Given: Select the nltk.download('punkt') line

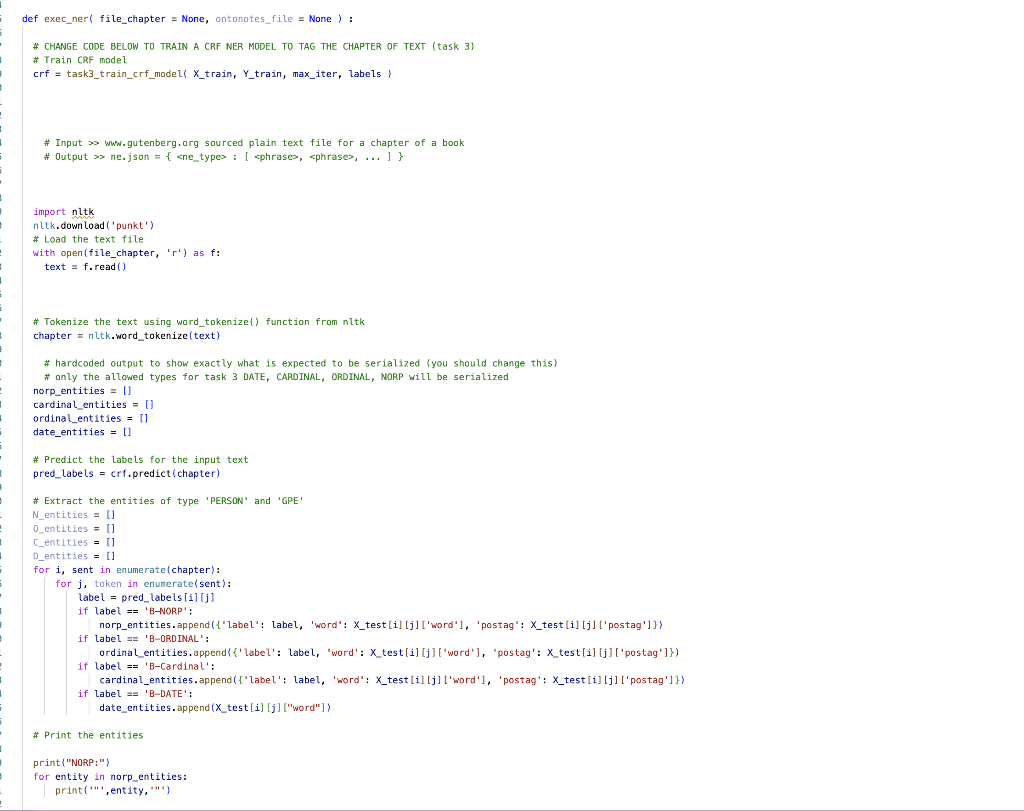Looking at the screenshot, I should tap(90, 225).
